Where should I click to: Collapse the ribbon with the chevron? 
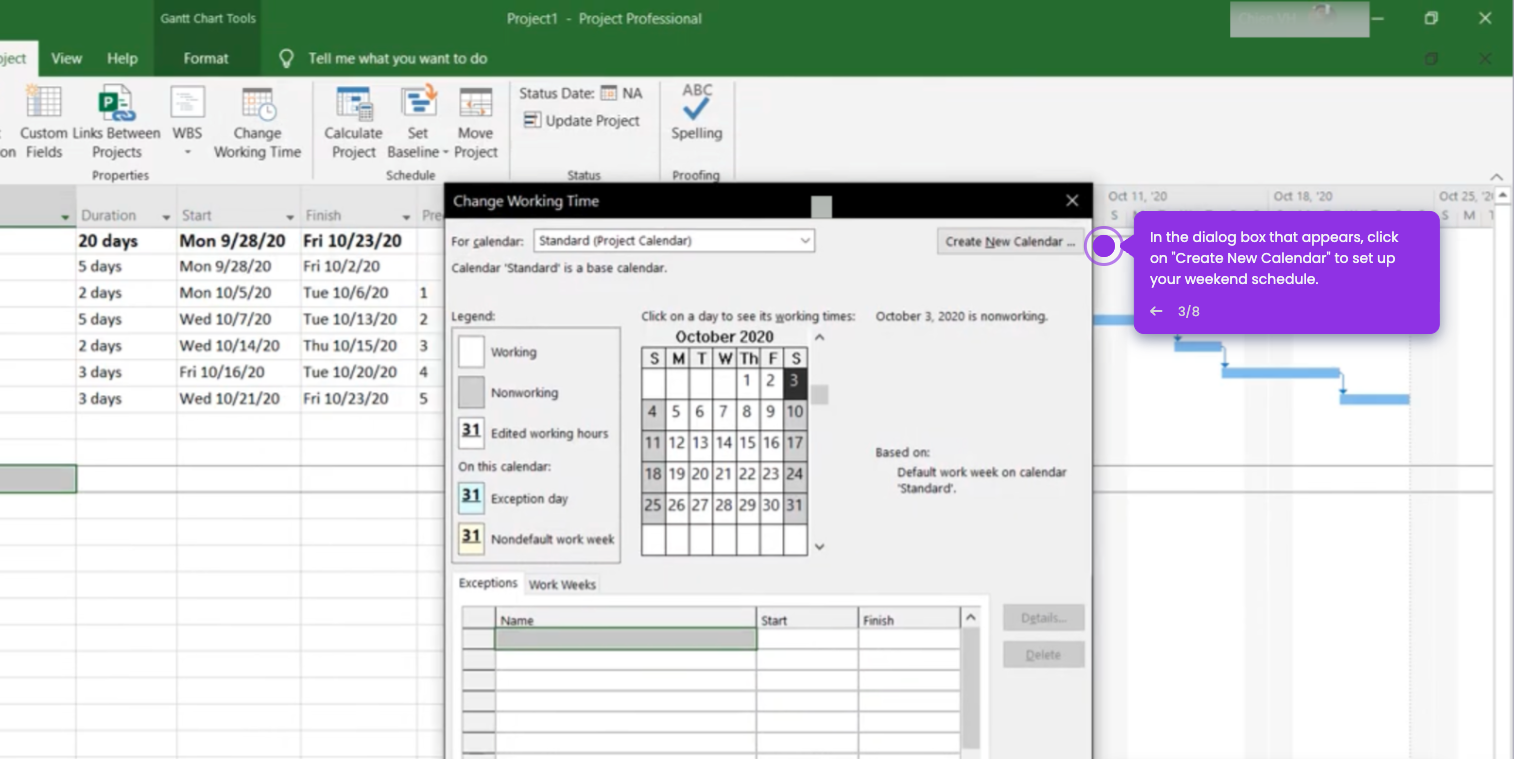click(x=1496, y=176)
